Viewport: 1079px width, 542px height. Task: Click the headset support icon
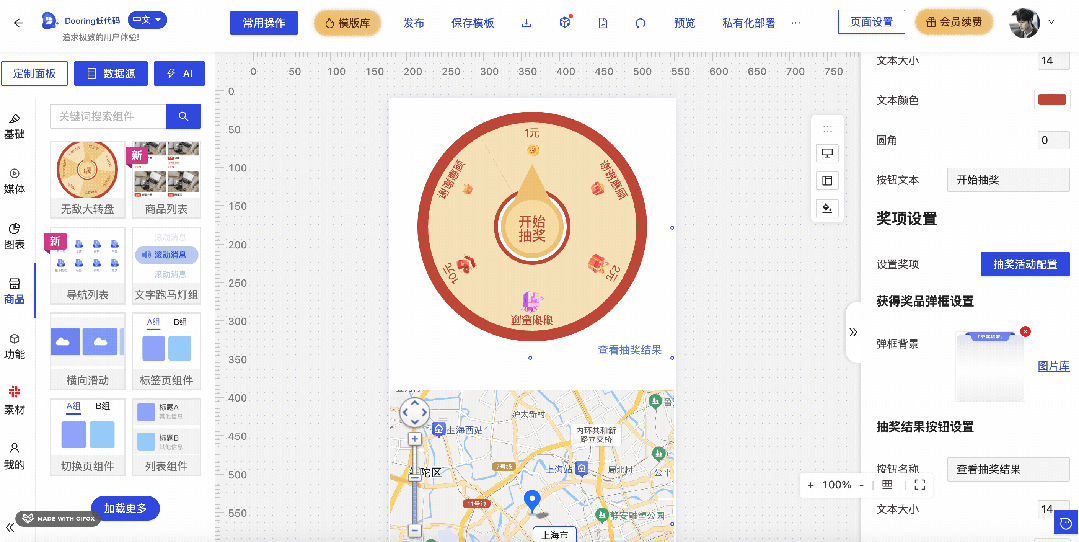(x=641, y=23)
